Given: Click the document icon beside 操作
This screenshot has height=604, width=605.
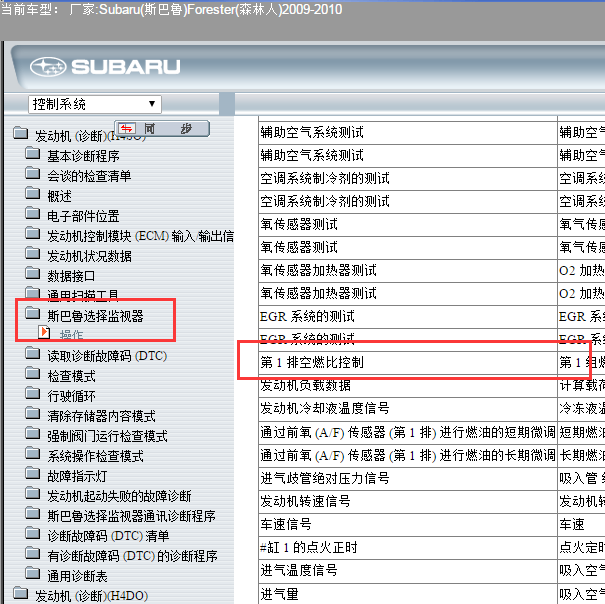Looking at the screenshot, I should (44, 332).
